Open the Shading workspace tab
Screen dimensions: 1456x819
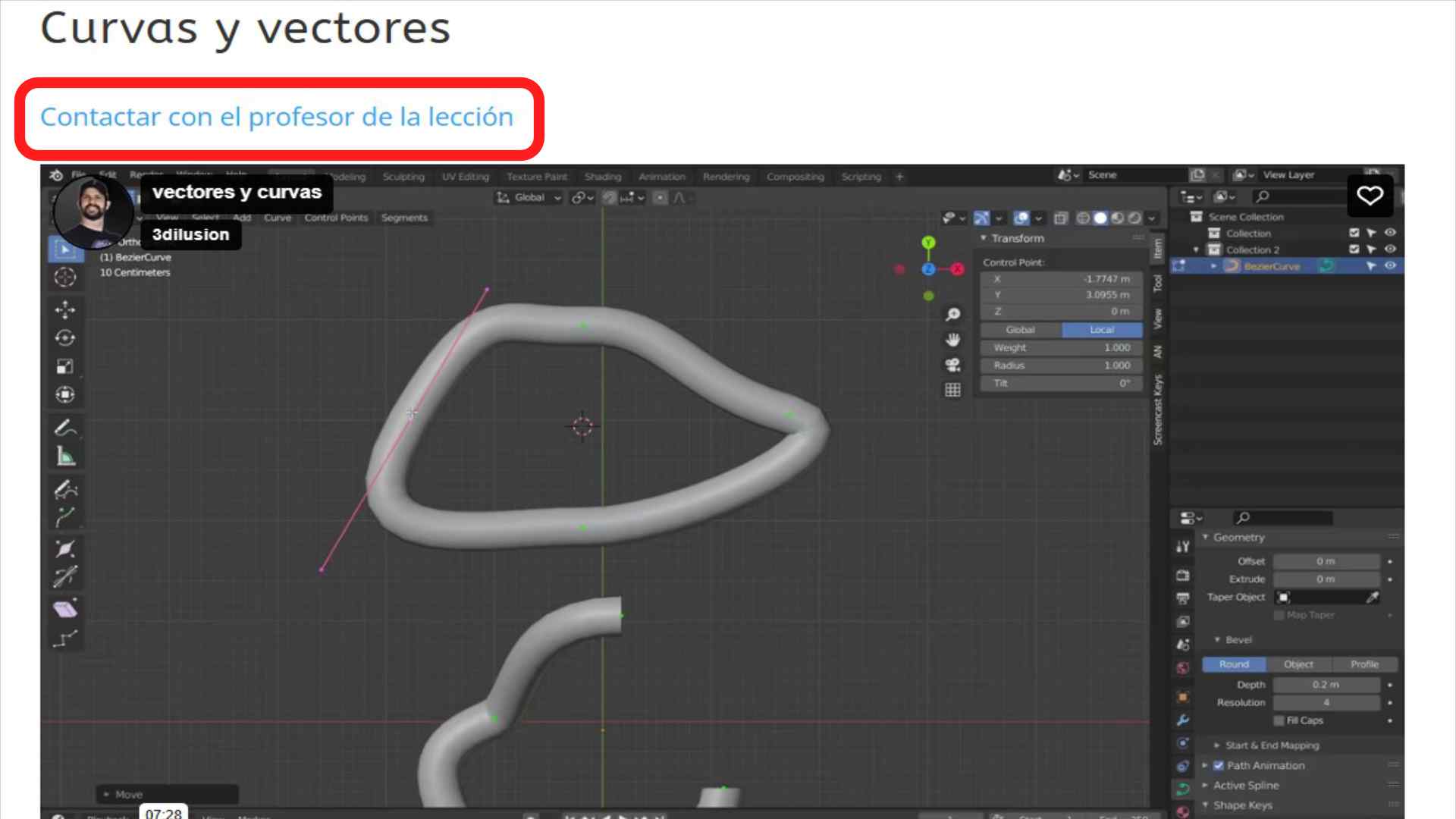pos(603,177)
